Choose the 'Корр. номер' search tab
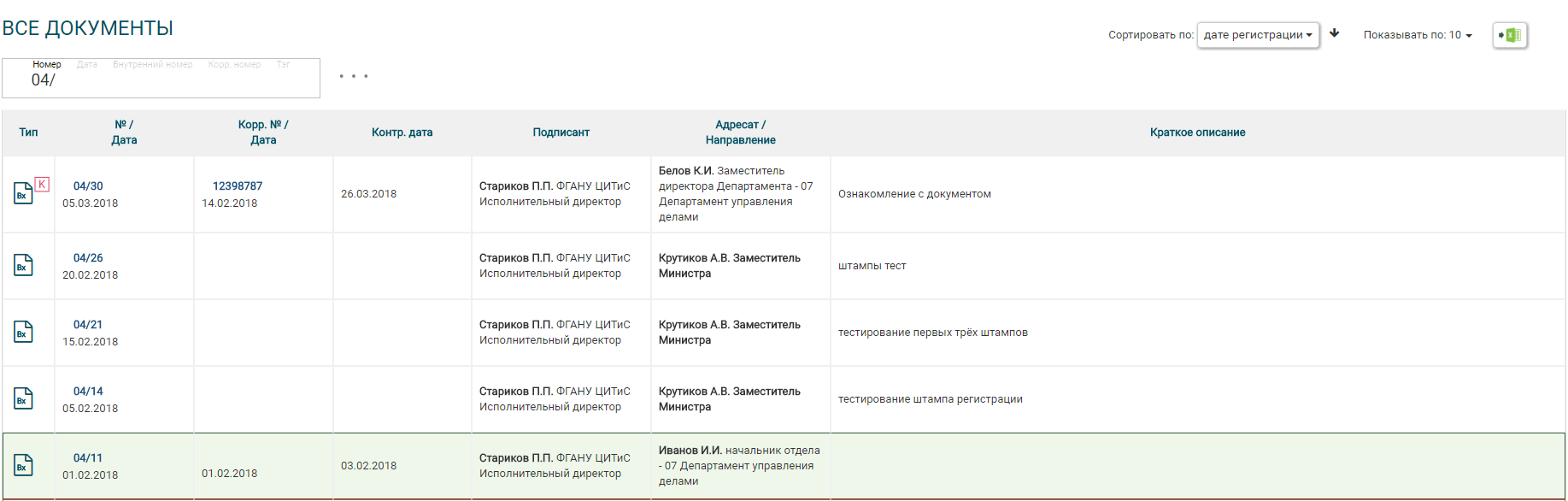The width and height of the screenshot is (1568, 501). click(x=234, y=64)
